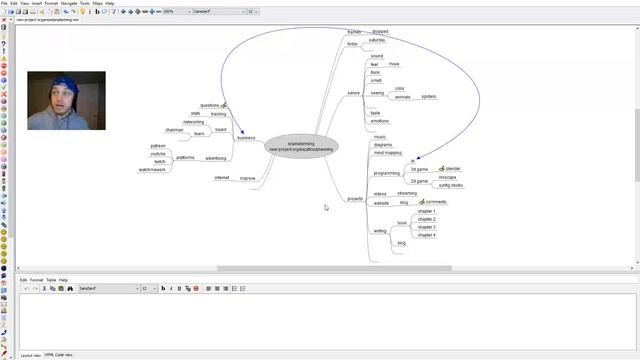Select the 'programming' node
Image resolution: width=640 pixels, height=360 pixels.
(387, 173)
